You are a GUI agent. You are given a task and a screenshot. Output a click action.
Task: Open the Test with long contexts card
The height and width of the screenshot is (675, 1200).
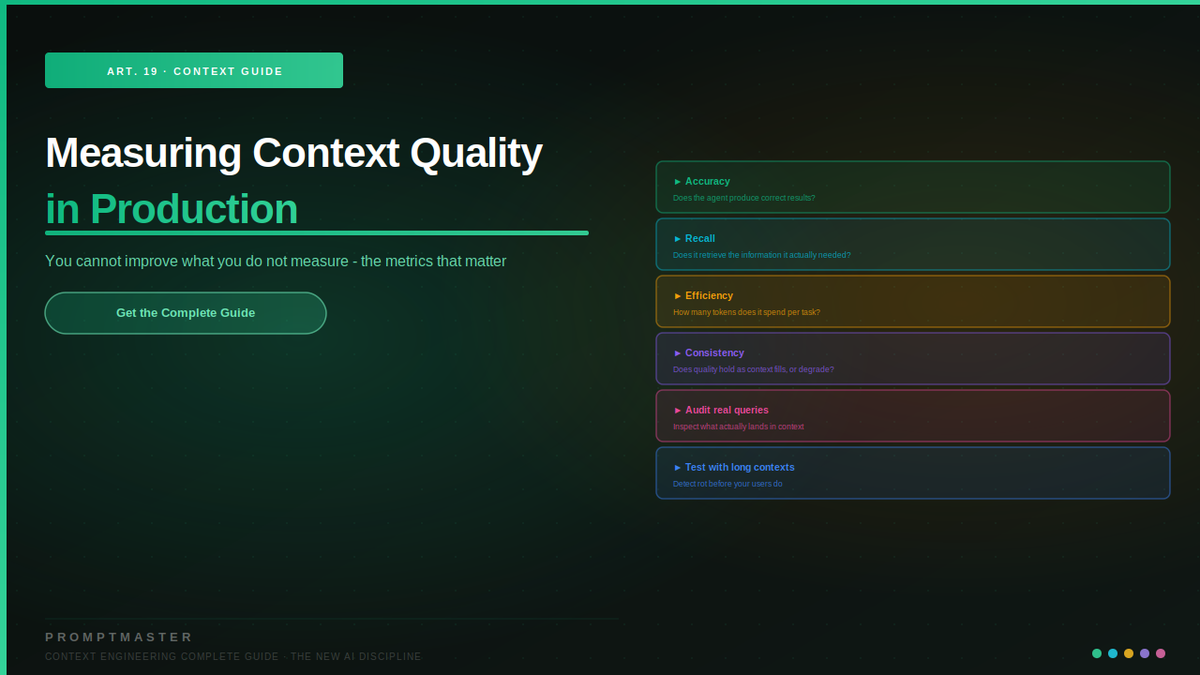[x=913, y=472]
